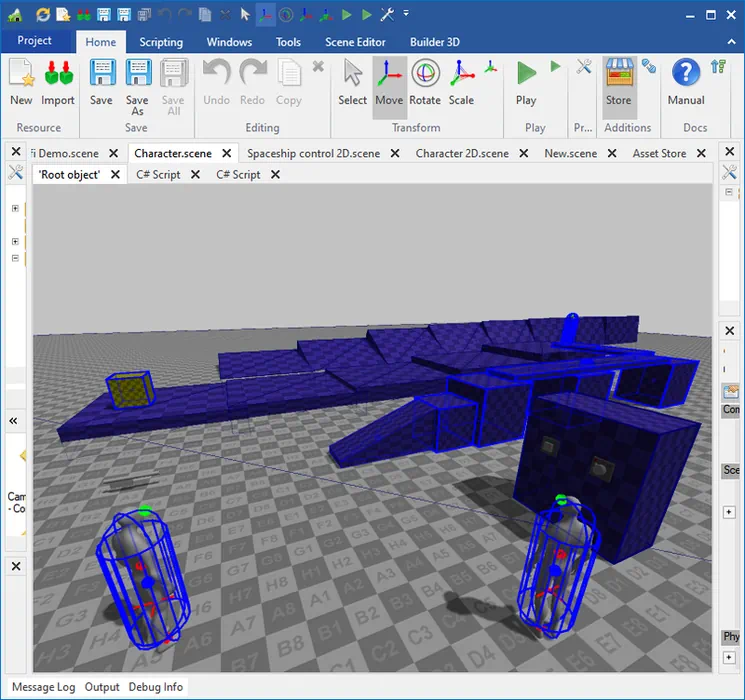This screenshot has height=700, width=745.
Task: Open the Message Log panel
Action: [44, 687]
